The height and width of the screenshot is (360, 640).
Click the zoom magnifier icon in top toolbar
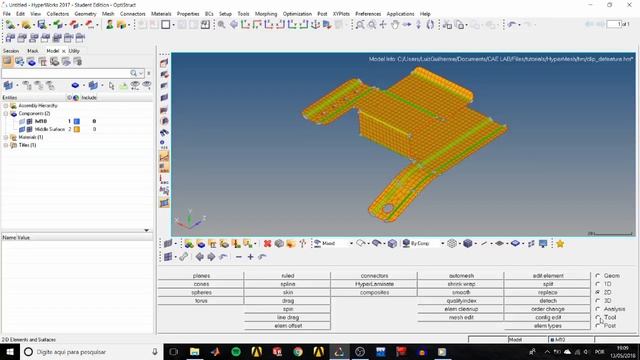click(x=221, y=25)
